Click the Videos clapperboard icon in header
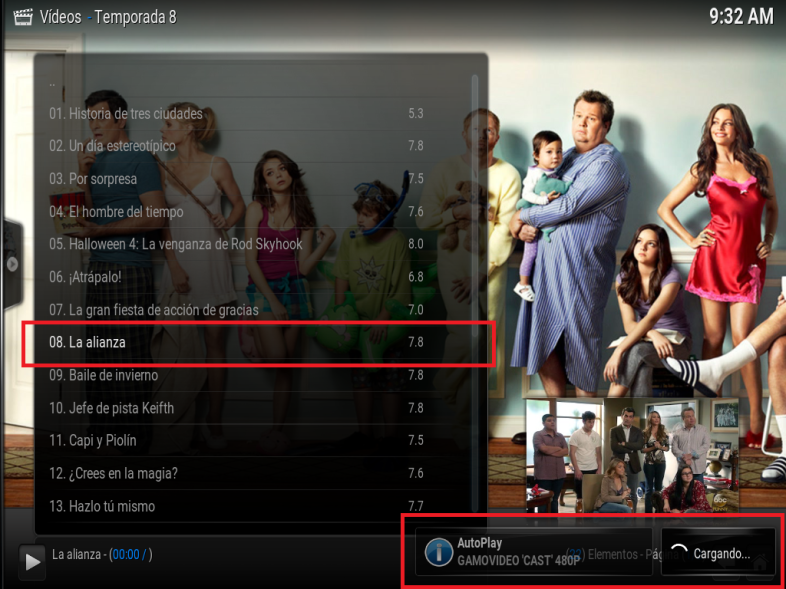786x589 pixels. tap(23, 17)
